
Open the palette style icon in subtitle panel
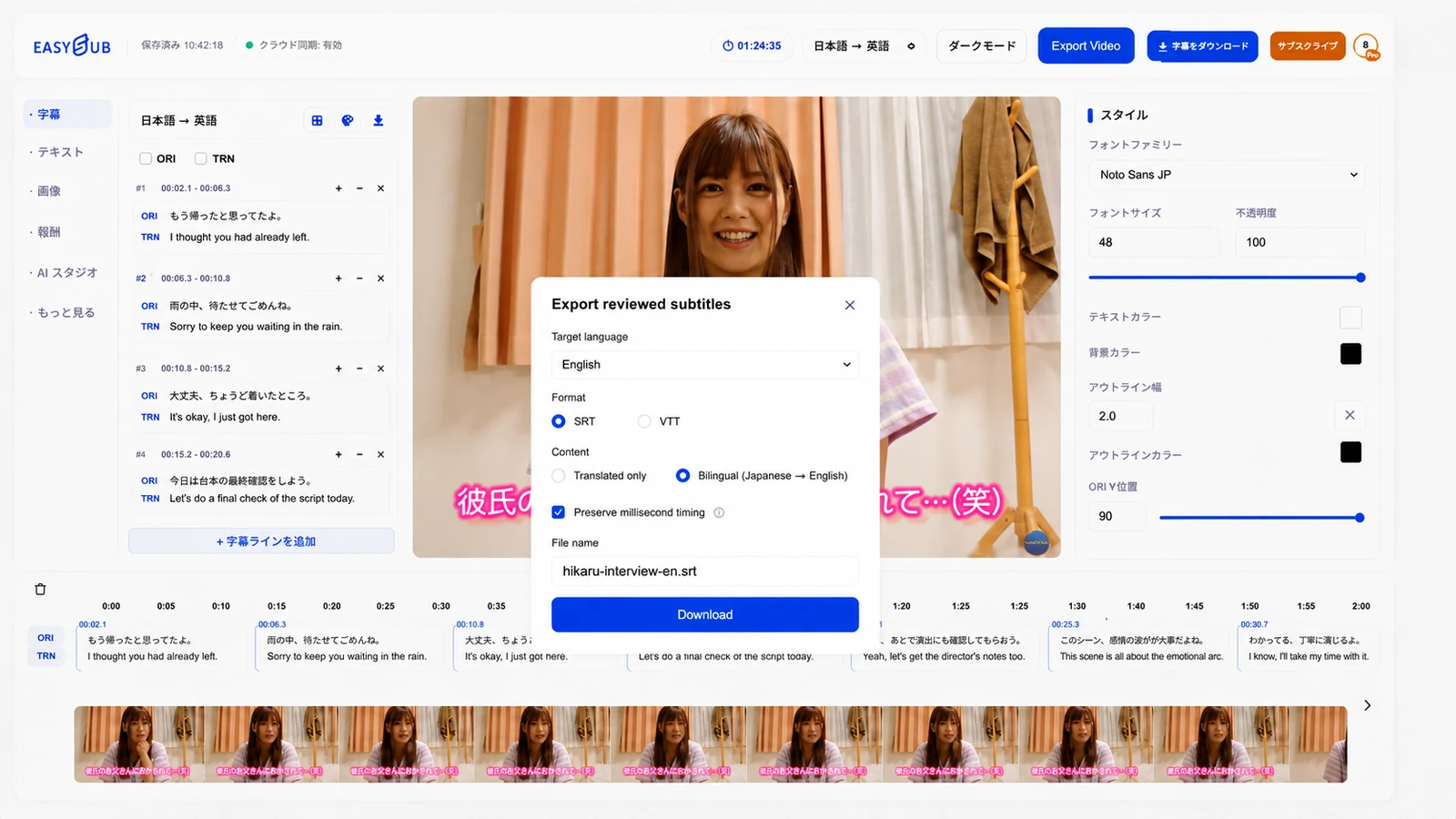pyautogui.click(x=348, y=120)
